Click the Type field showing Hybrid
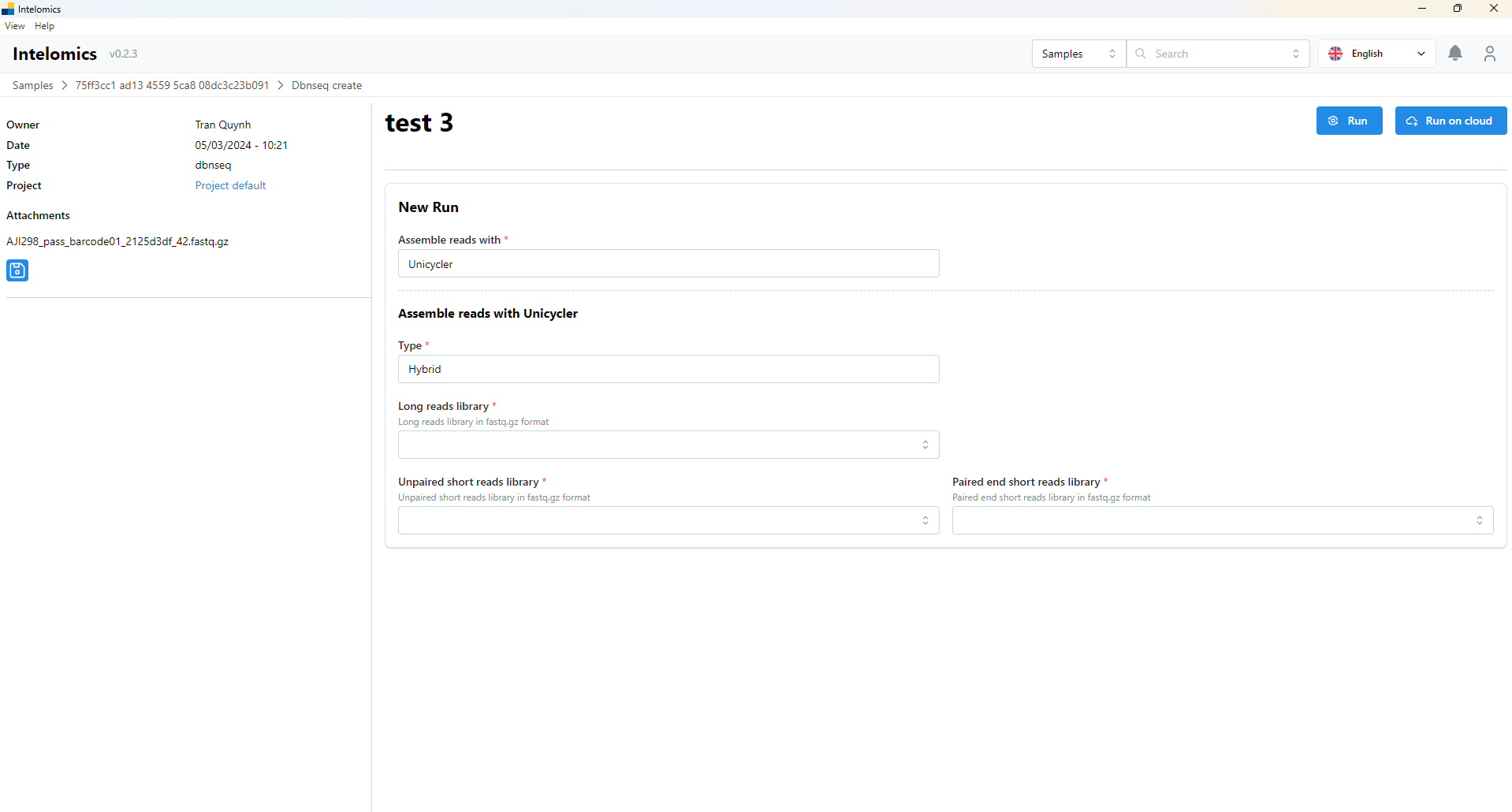The height and width of the screenshot is (812, 1512). click(x=668, y=369)
